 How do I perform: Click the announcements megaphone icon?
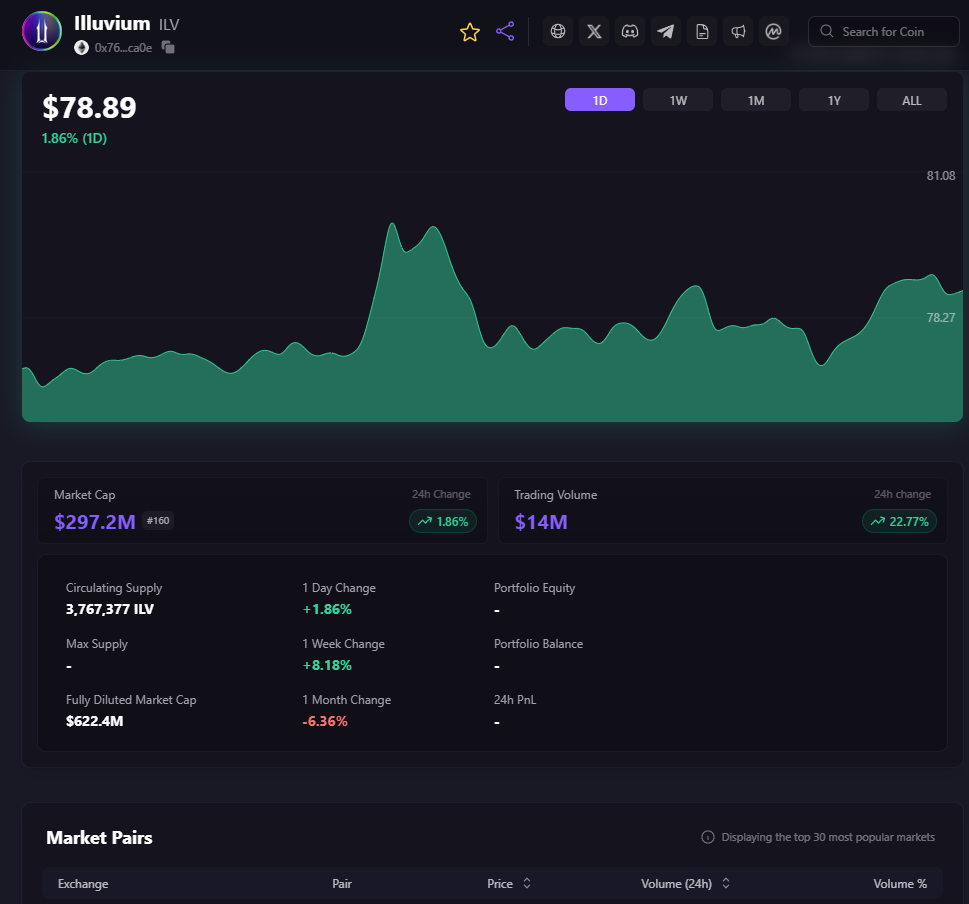click(x=738, y=32)
